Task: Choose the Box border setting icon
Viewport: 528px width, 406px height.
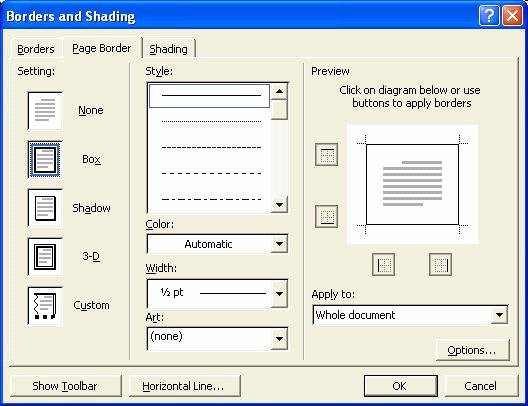Action: click(45, 159)
